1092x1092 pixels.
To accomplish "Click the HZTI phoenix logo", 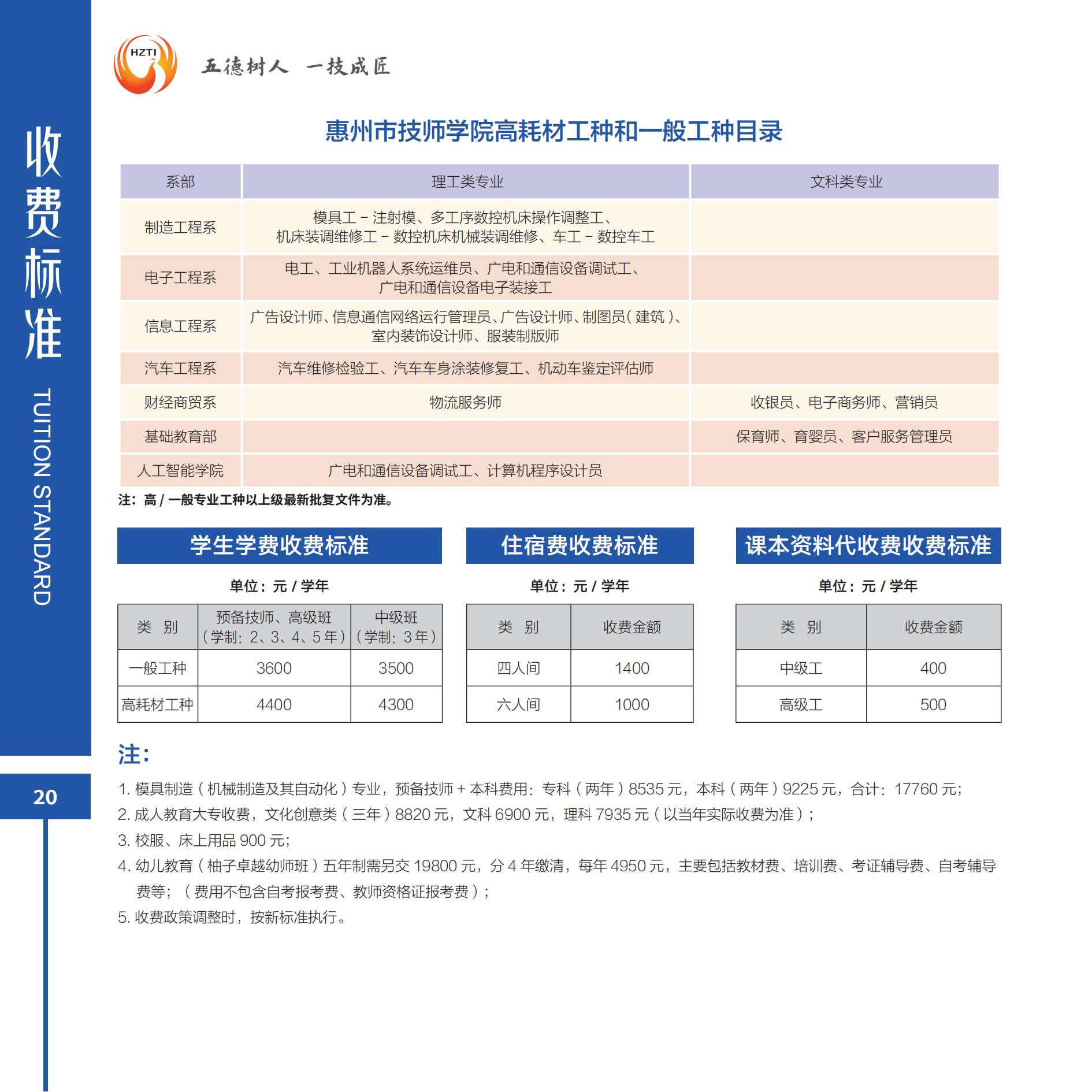I will (145, 65).
